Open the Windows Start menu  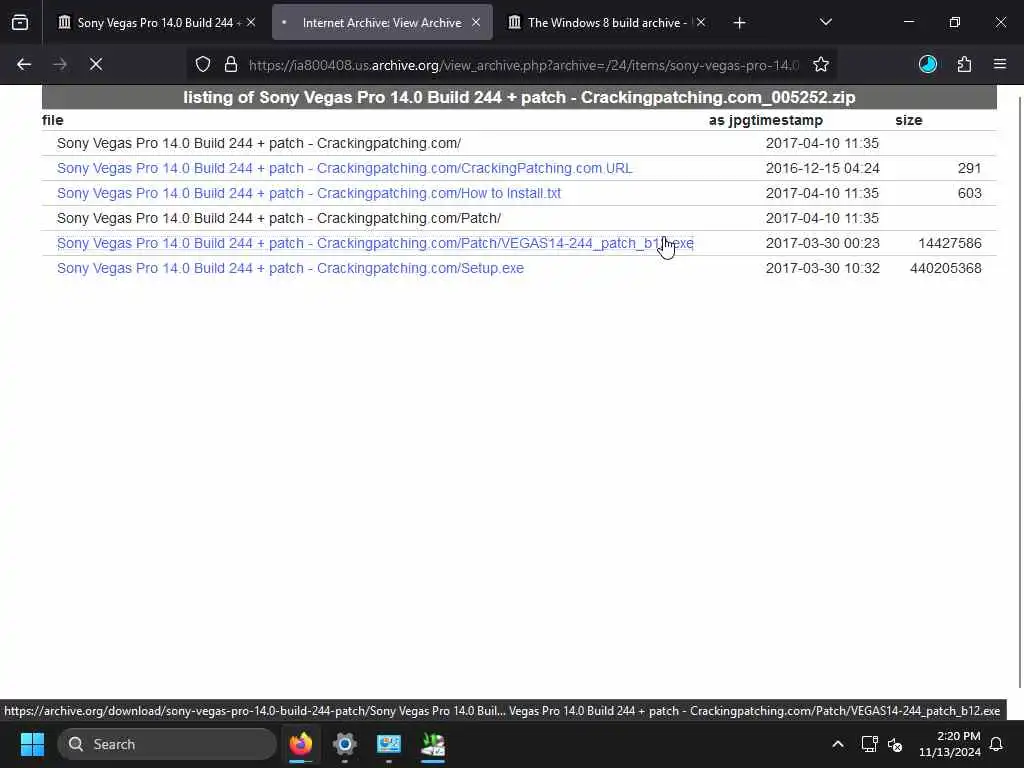pos(32,744)
